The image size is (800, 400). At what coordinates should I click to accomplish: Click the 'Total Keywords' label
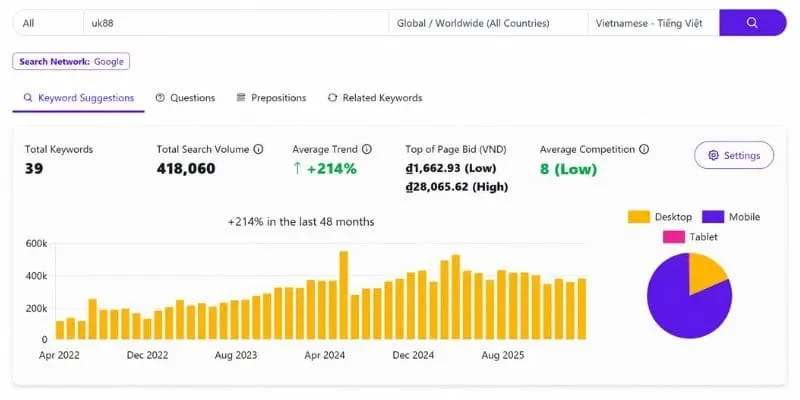(59, 149)
